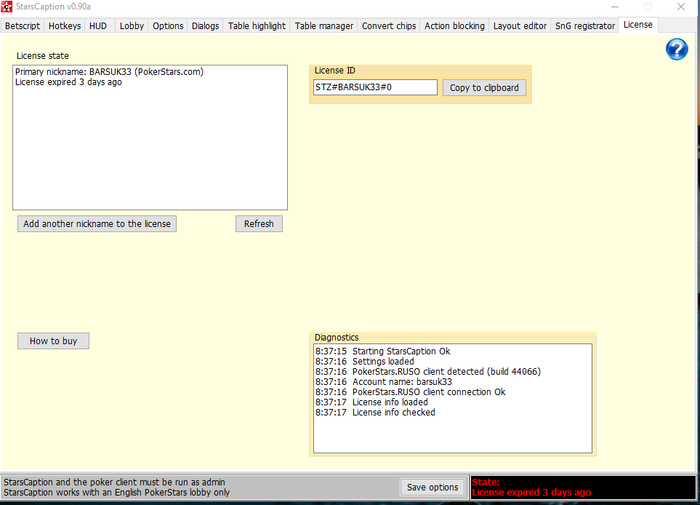Screen dimensions: 700x505
Task: Switch to the Betscript tab
Action: pos(22,26)
